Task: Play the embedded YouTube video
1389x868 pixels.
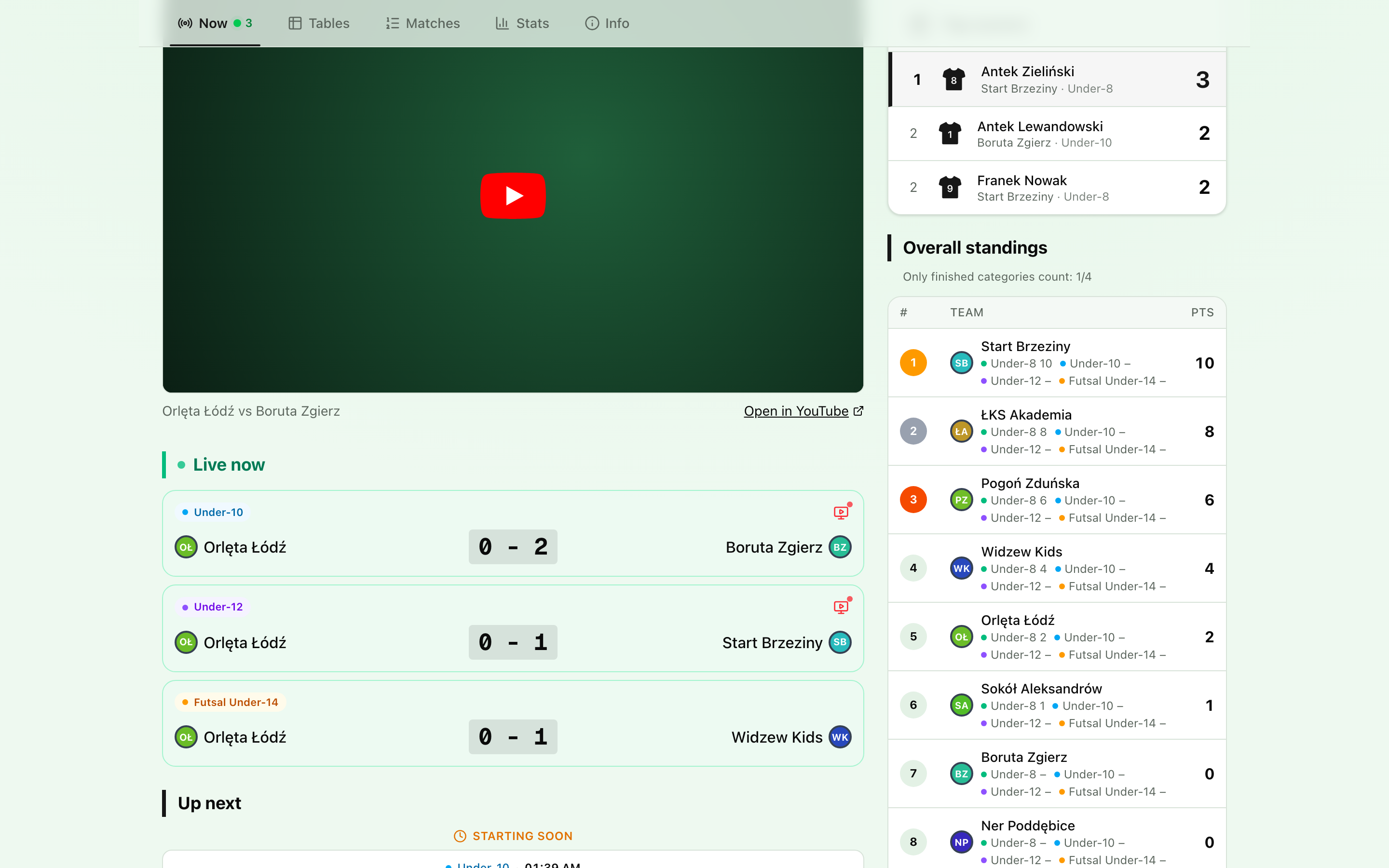Action: (x=513, y=196)
